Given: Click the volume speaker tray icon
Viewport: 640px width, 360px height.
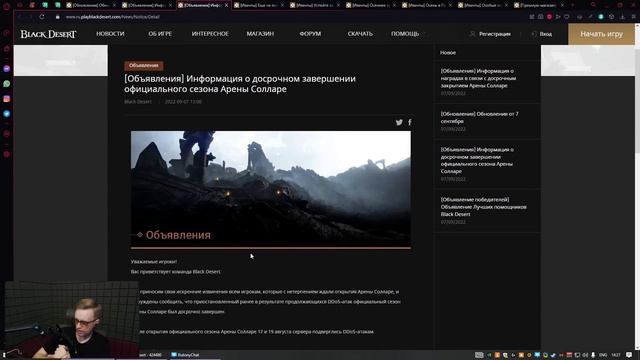Looking at the screenshot, I should coord(585,355).
